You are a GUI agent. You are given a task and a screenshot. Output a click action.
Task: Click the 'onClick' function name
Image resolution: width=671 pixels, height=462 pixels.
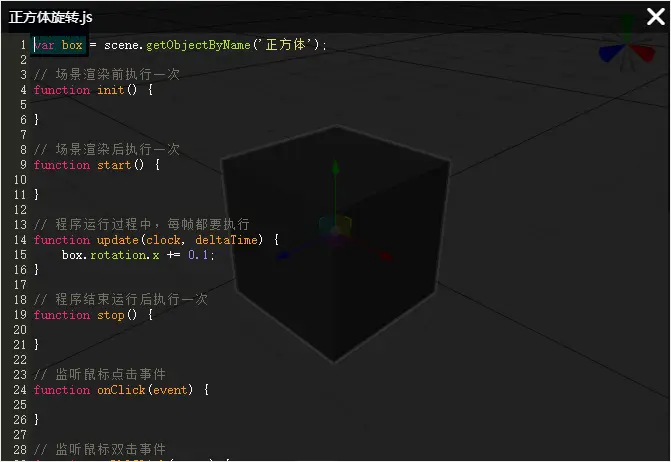click(x=120, y=390)
